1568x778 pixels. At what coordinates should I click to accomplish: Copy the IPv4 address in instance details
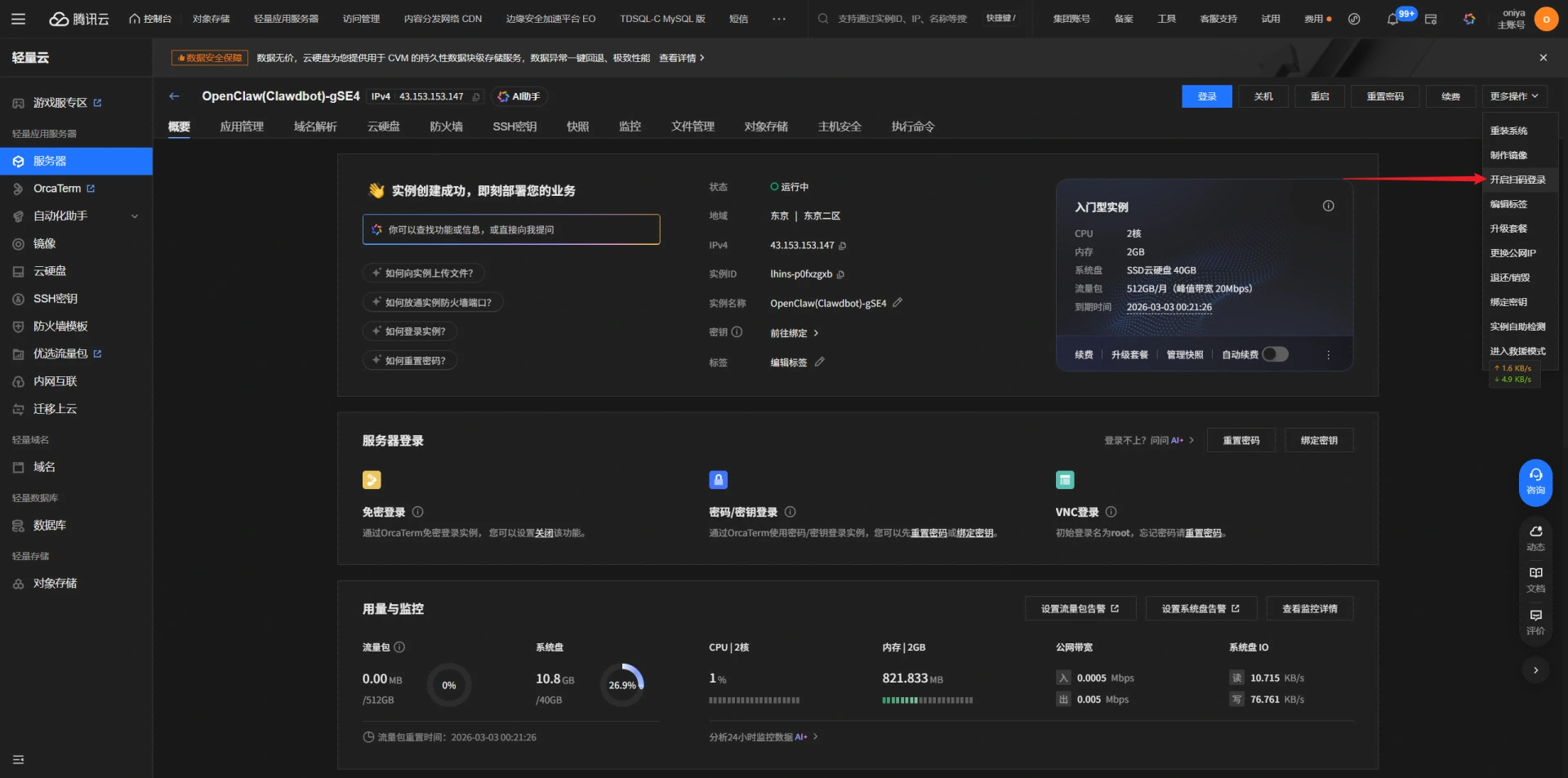pyautogui.click(x=843, y=246)
